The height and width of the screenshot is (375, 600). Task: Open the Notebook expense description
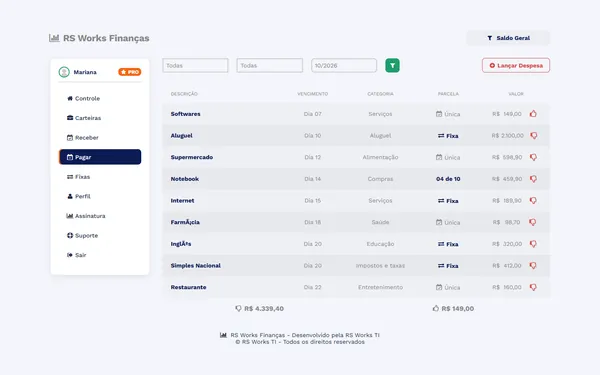(185, 179)
